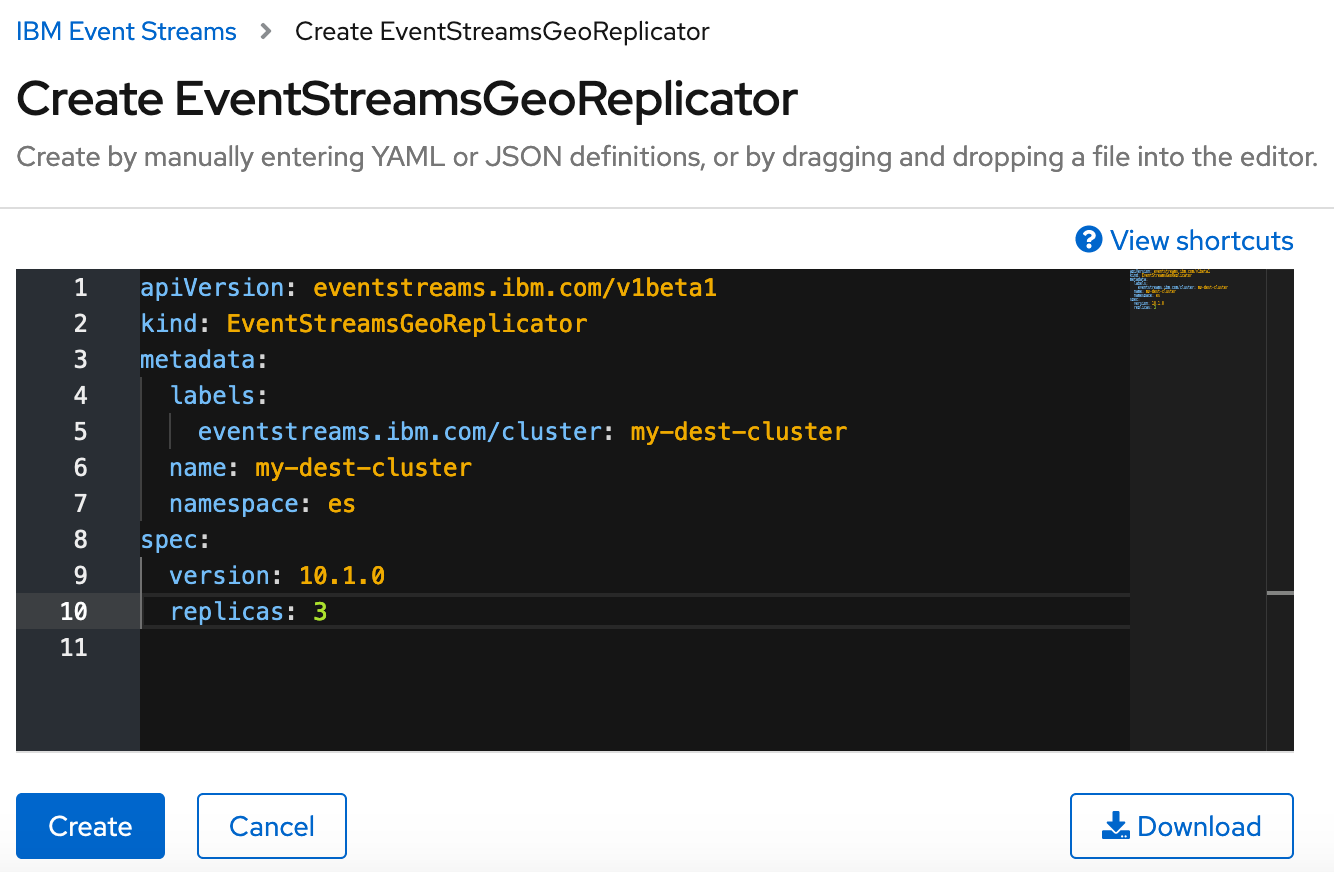Open the View shortcuts panel
The height and width of the screenshot is (872, 1334).
1200,240
